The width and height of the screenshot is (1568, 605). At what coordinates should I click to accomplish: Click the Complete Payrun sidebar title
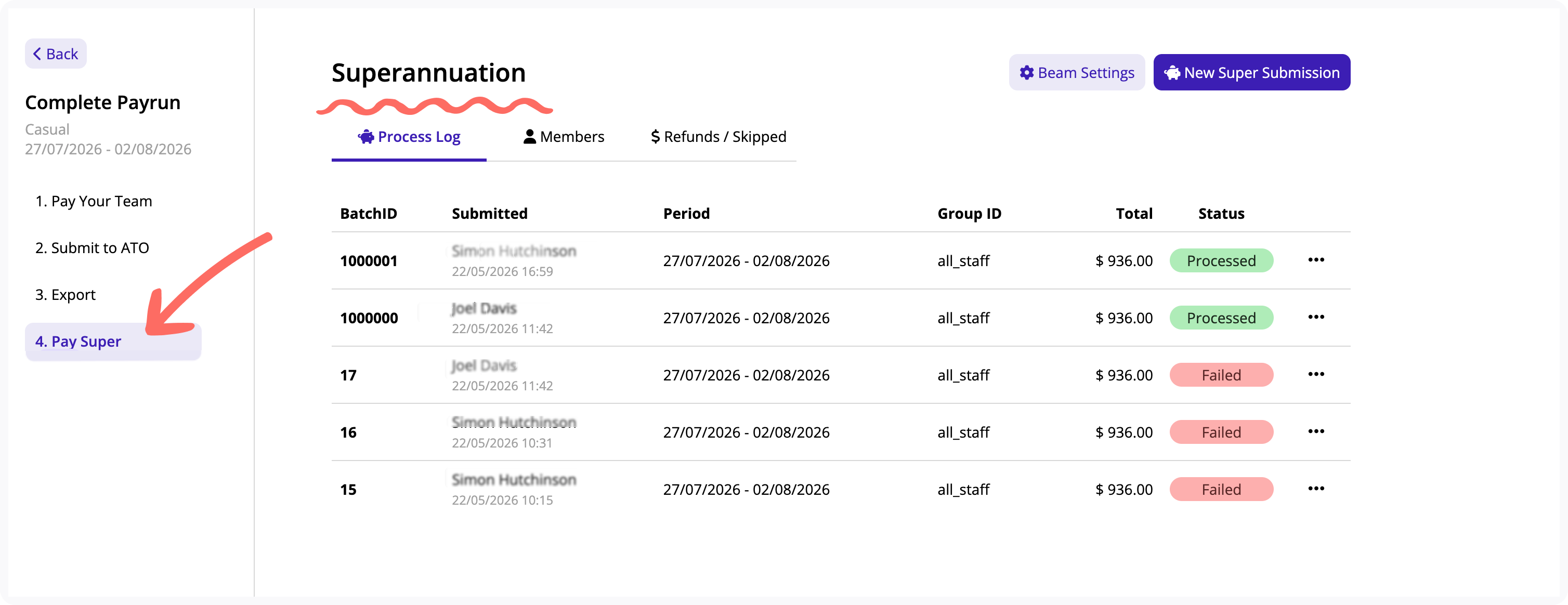click(x=103, y=103)
